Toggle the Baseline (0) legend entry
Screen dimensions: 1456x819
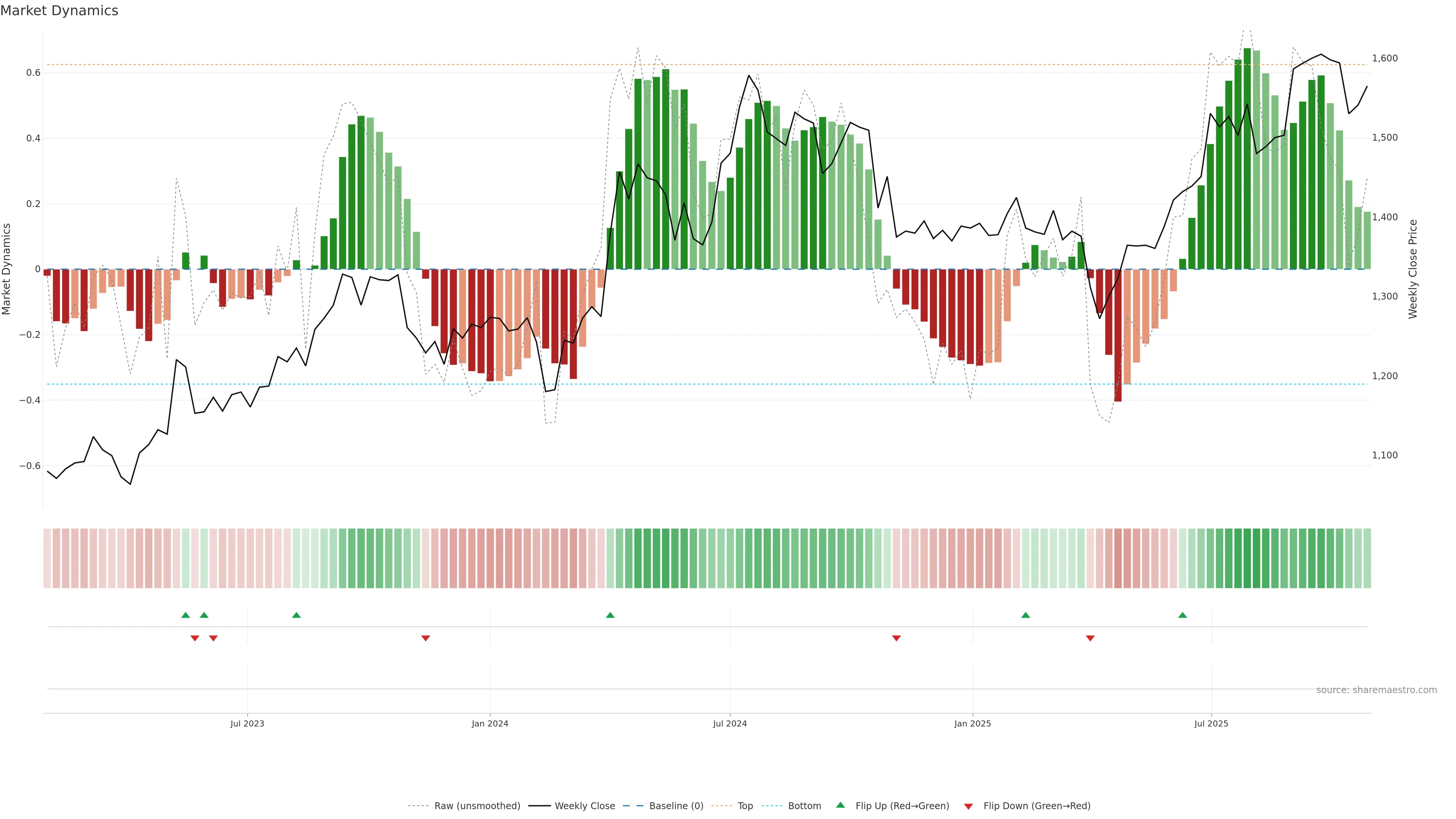[x=676, y=806]
